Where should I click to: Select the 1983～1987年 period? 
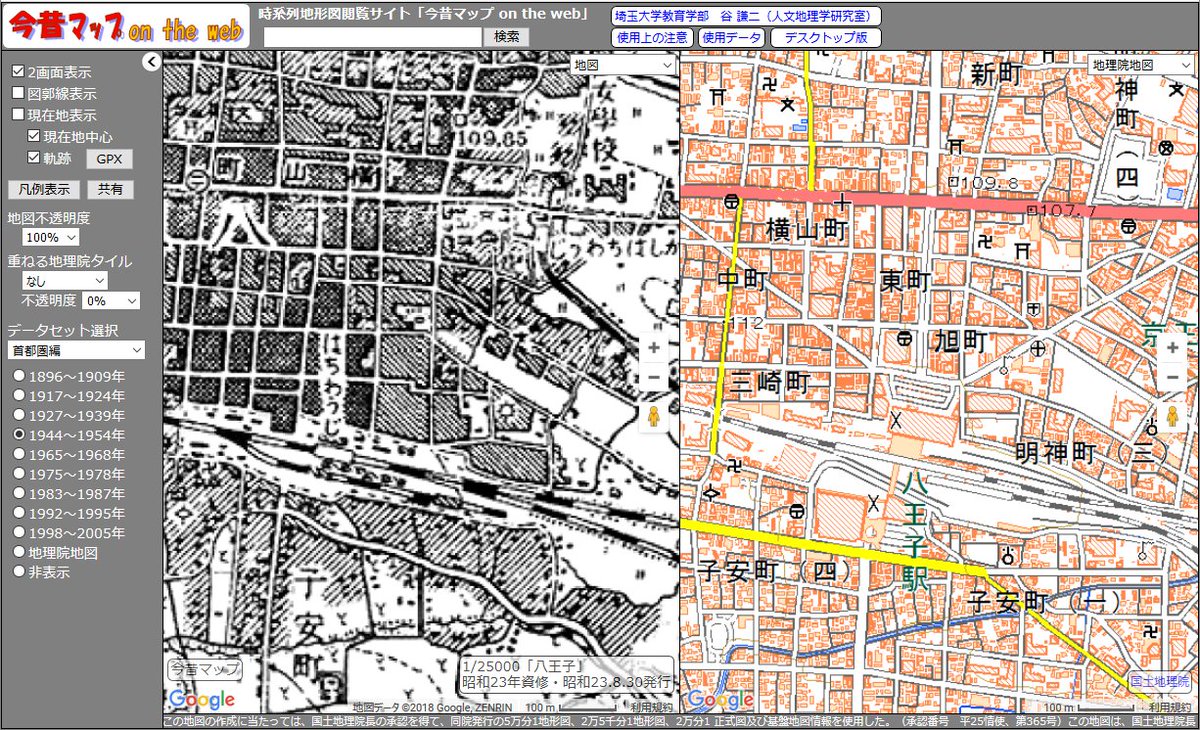point(18,494)
